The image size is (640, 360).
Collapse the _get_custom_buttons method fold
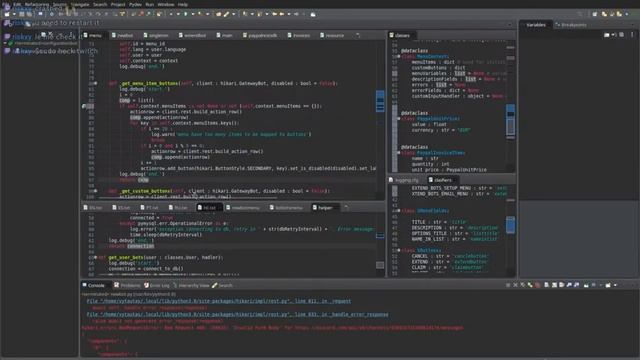pos(96,191)
